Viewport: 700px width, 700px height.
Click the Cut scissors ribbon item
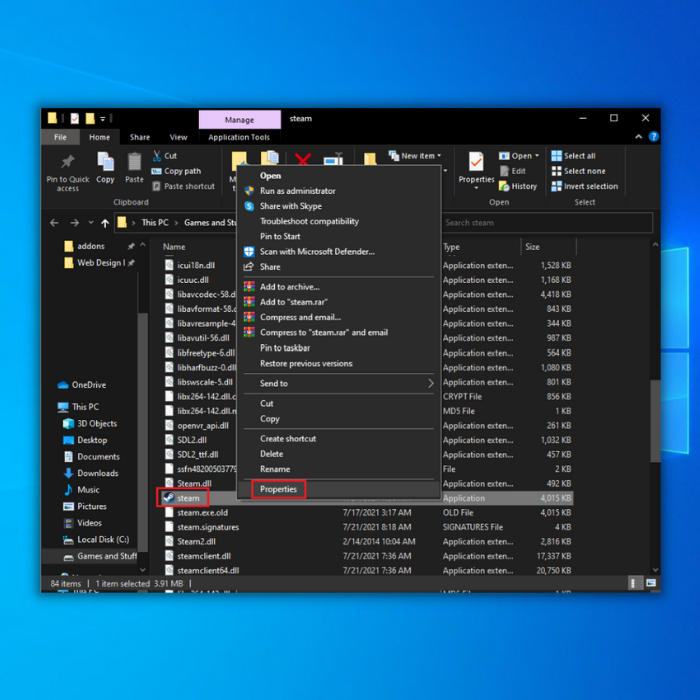pyautogui.click(x=165, y=156)
